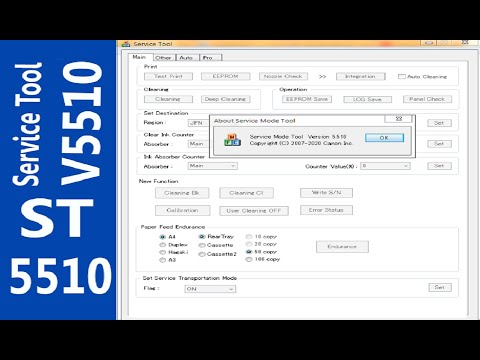Click OK in the About dialog
The height and width of the screenshot is (360, 480).
click(384, 138)
